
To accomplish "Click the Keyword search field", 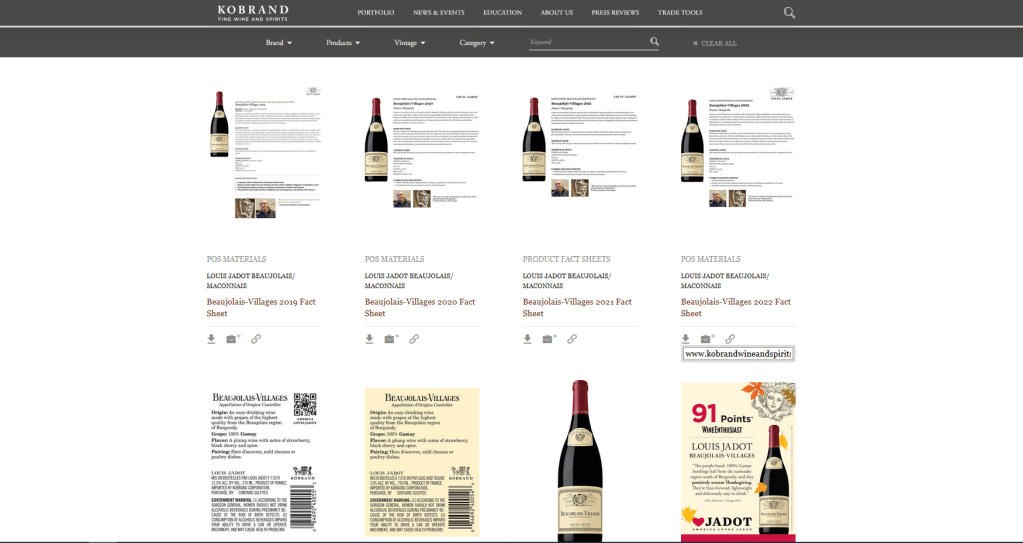I will (x=587, y=42).
